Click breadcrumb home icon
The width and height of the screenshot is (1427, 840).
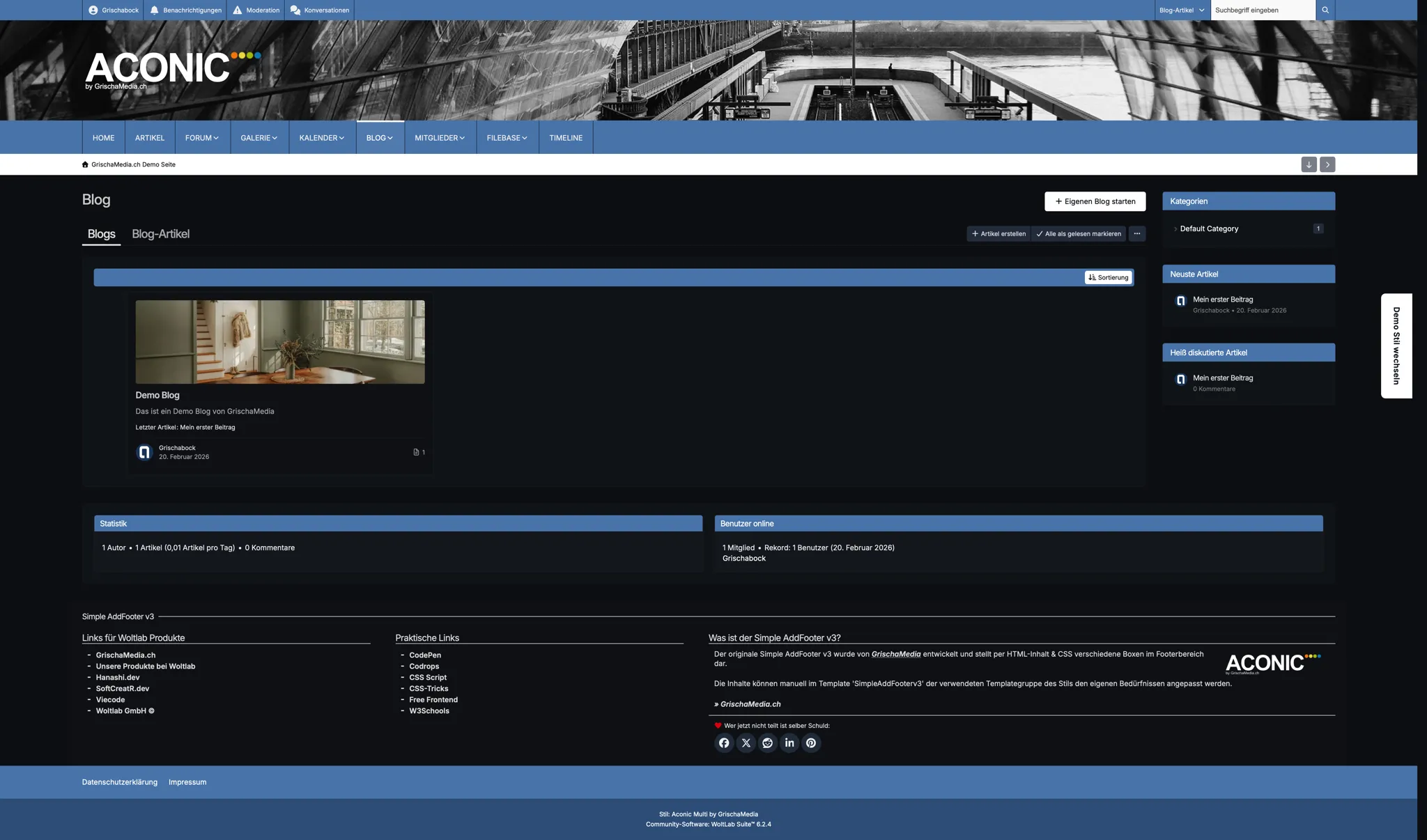click(85, 164)
